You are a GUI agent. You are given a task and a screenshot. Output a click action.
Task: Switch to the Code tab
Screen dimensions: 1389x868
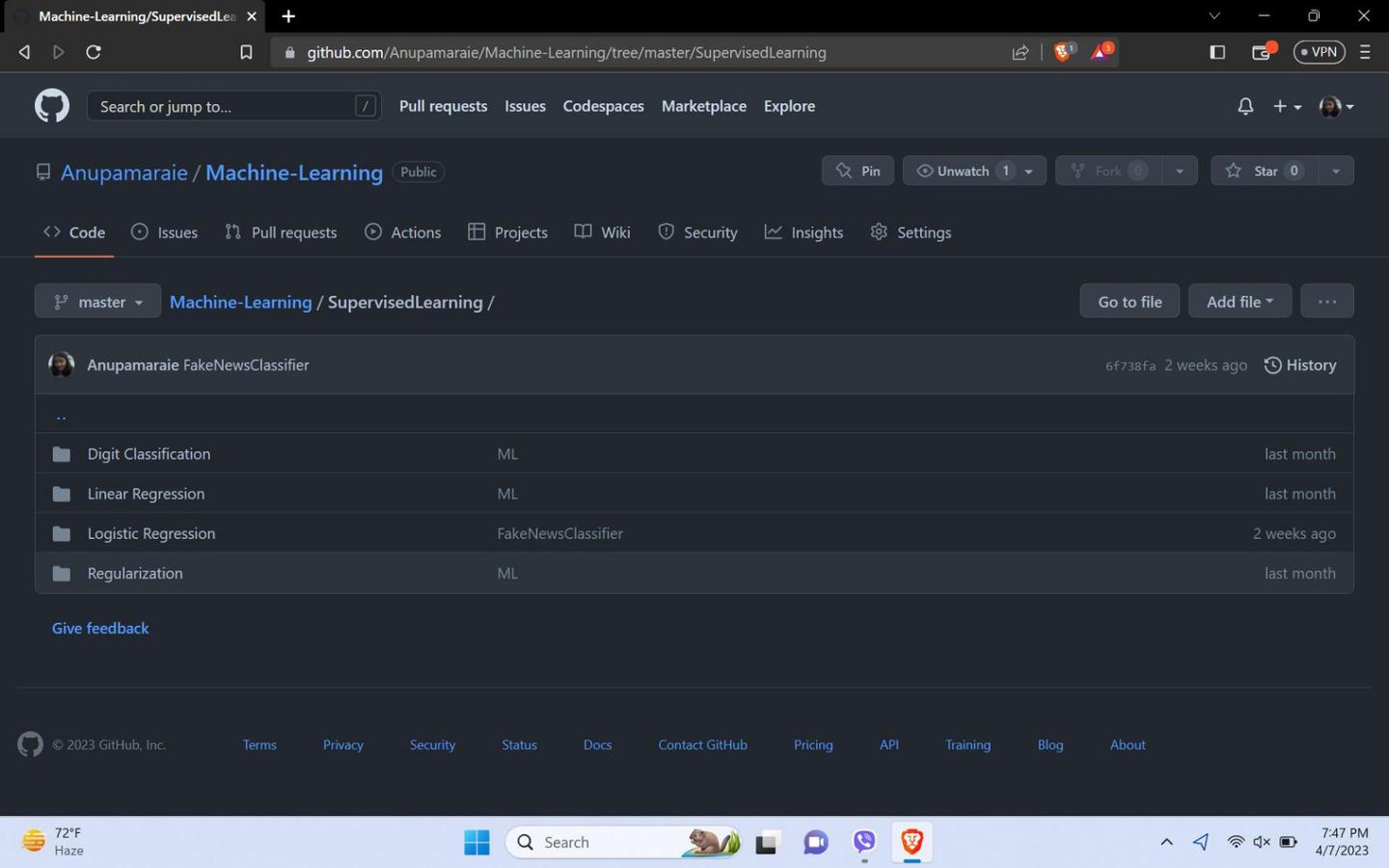pos(74,232)
